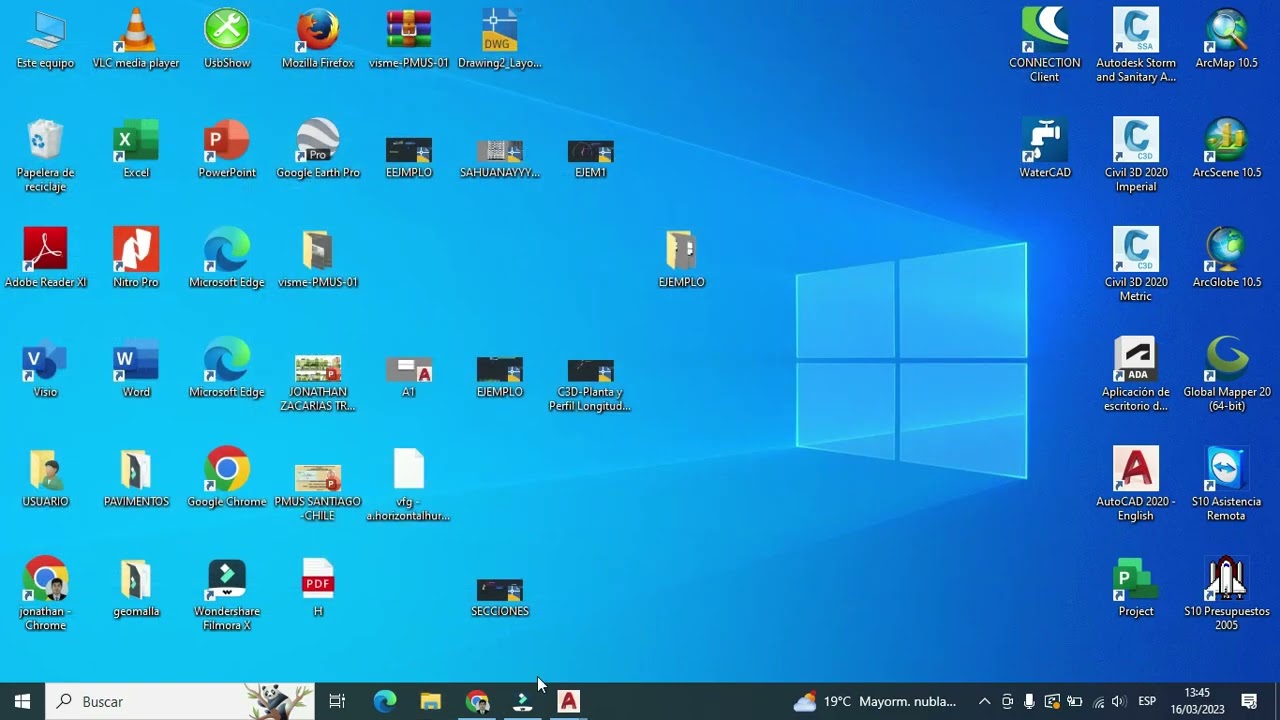Open Task View from the taskbar
1280x720 pixels.
337,701
